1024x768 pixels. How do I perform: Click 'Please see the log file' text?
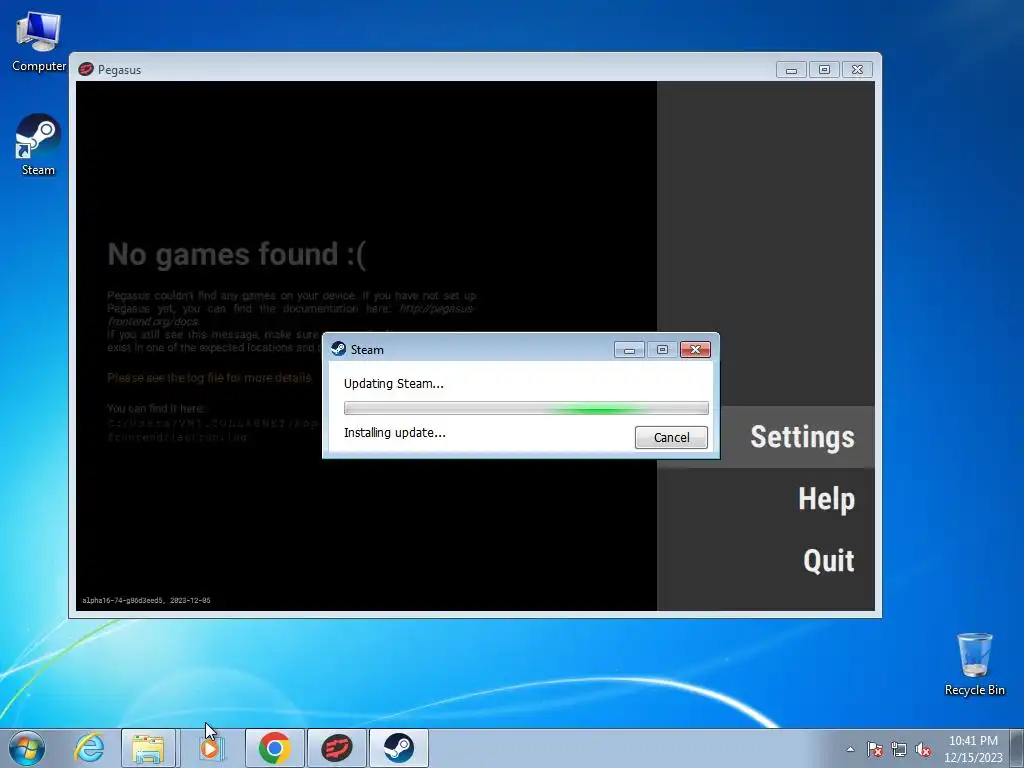click(209, 377)
